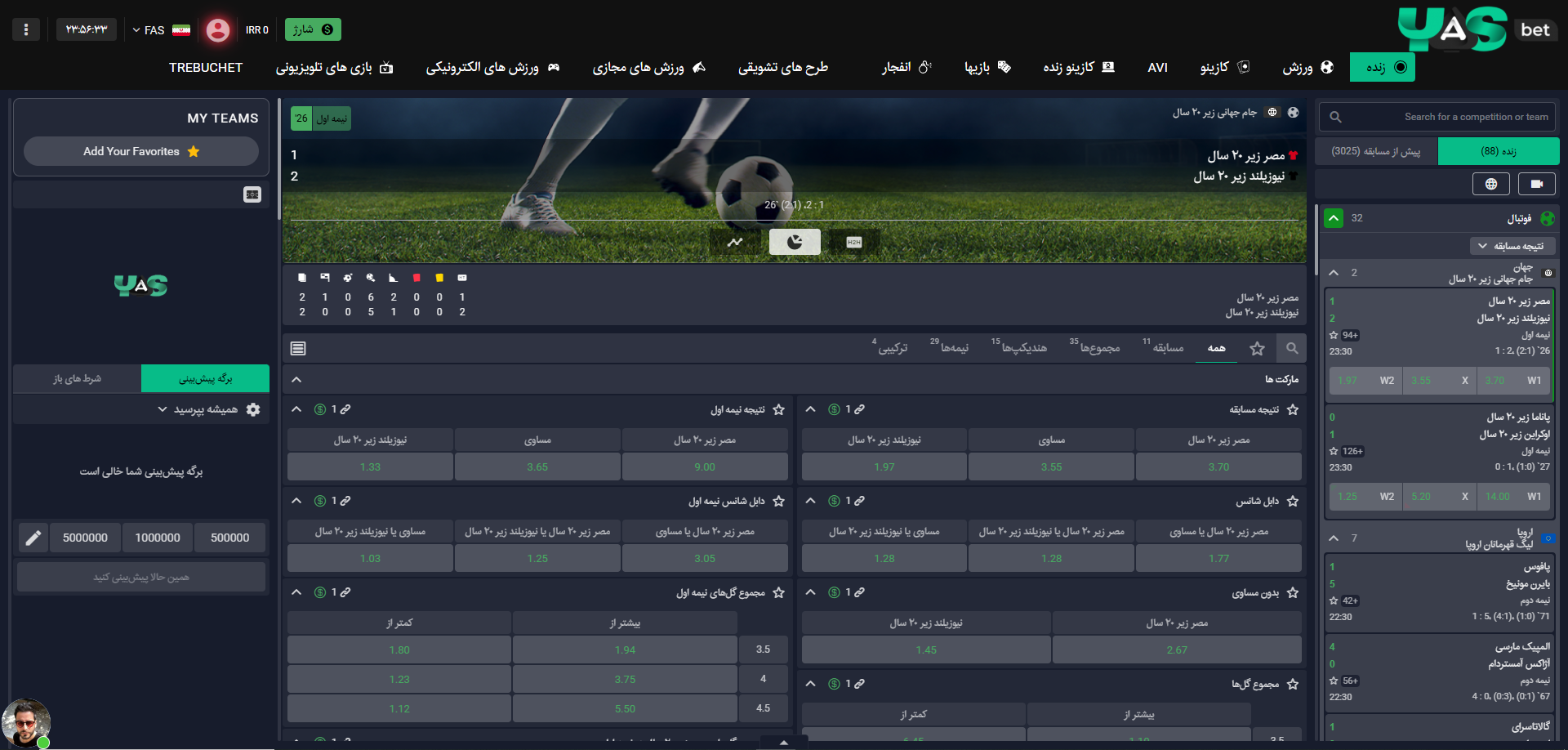Switch to the شرط های باز tab
The width and height of the screenshot is (1568, 750).
click(x=78, y=378)
